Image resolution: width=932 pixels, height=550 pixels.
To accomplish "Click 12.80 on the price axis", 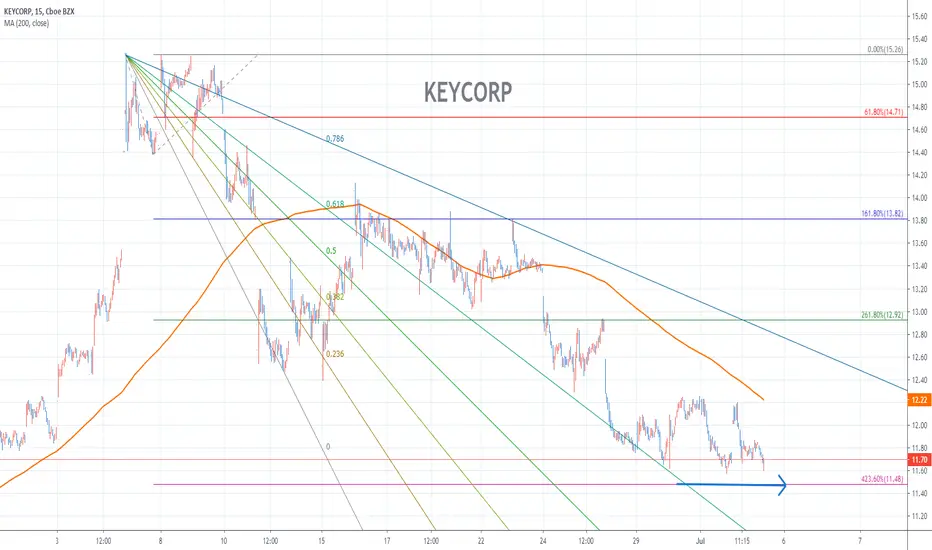I will 920,335.
